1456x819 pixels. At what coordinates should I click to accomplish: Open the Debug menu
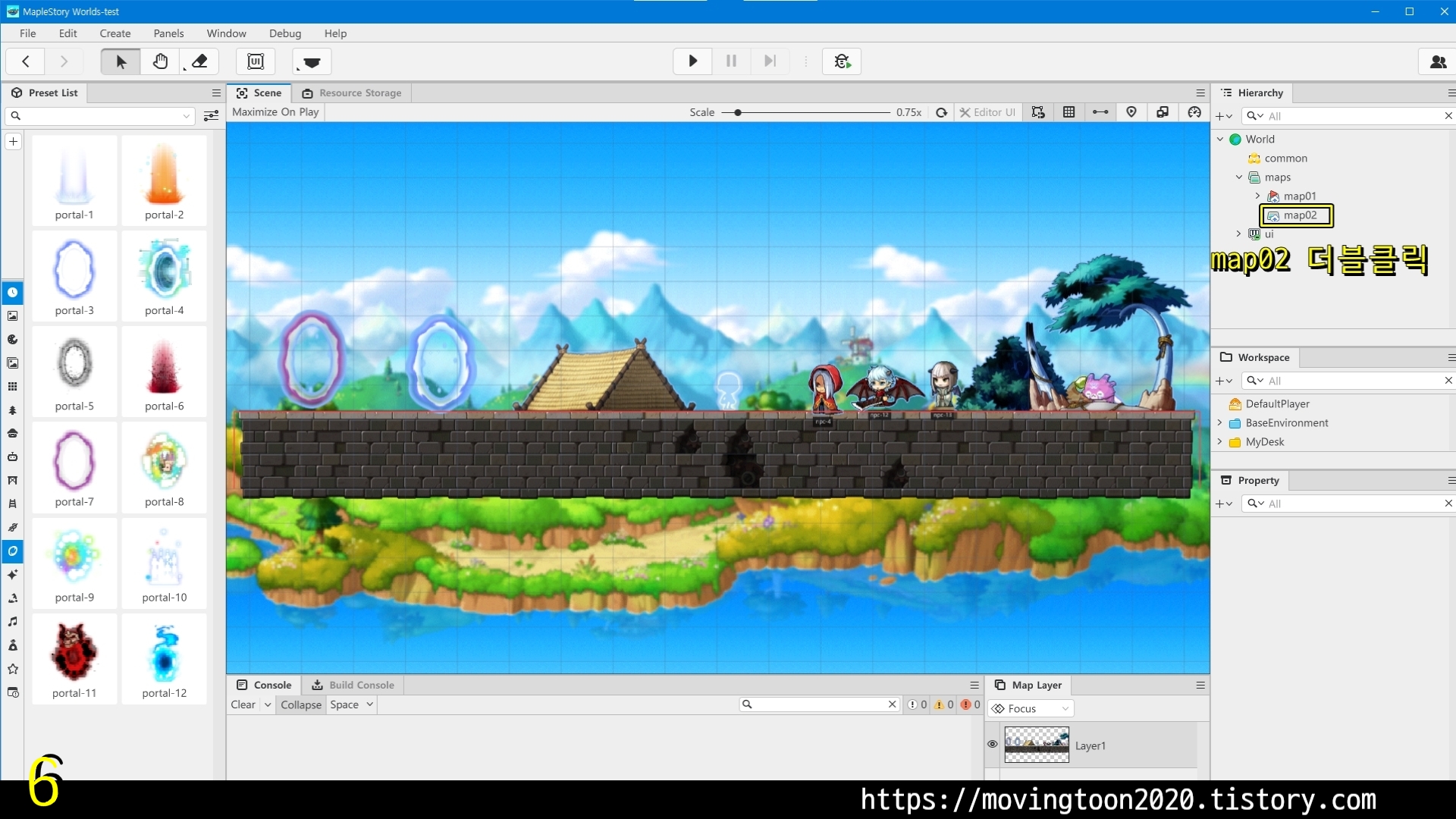click(285, 33)
